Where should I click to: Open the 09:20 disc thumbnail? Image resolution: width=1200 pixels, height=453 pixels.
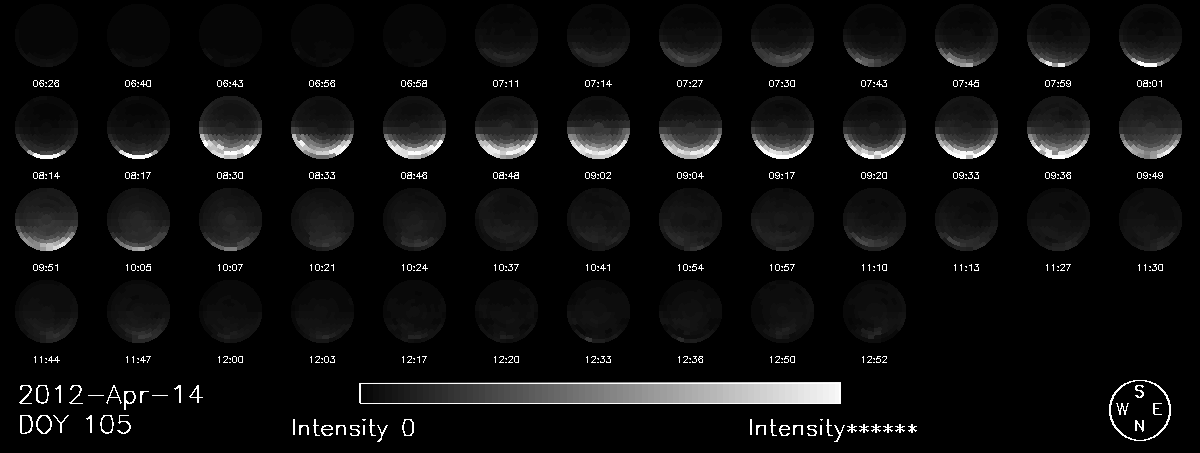click(x=875, y=129)
